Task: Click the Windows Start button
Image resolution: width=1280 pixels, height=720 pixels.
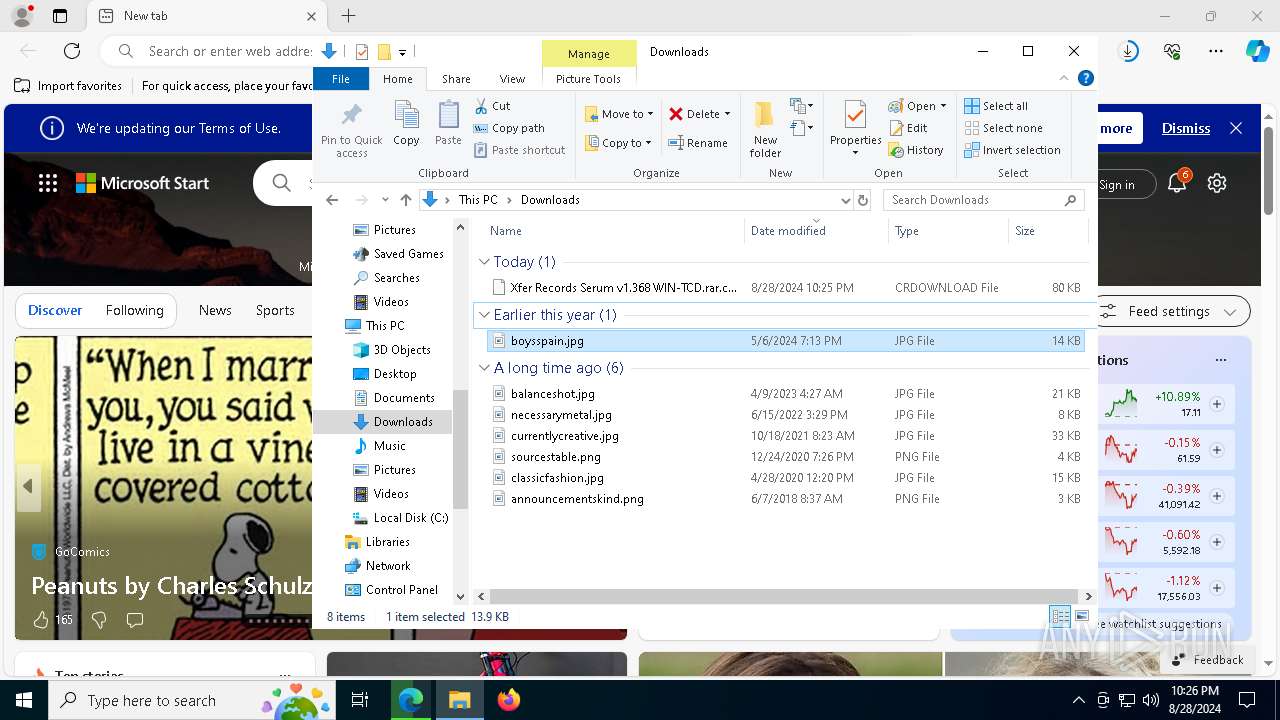Action: pyautogui.click(x=24, y=700)
